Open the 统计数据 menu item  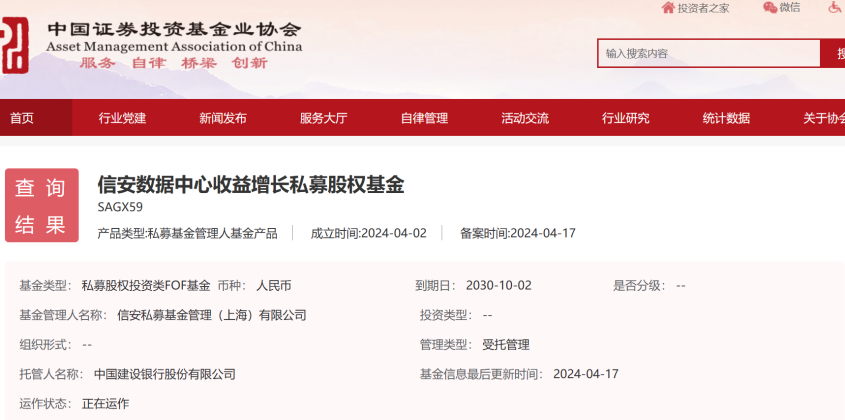(x=726, y=118)
